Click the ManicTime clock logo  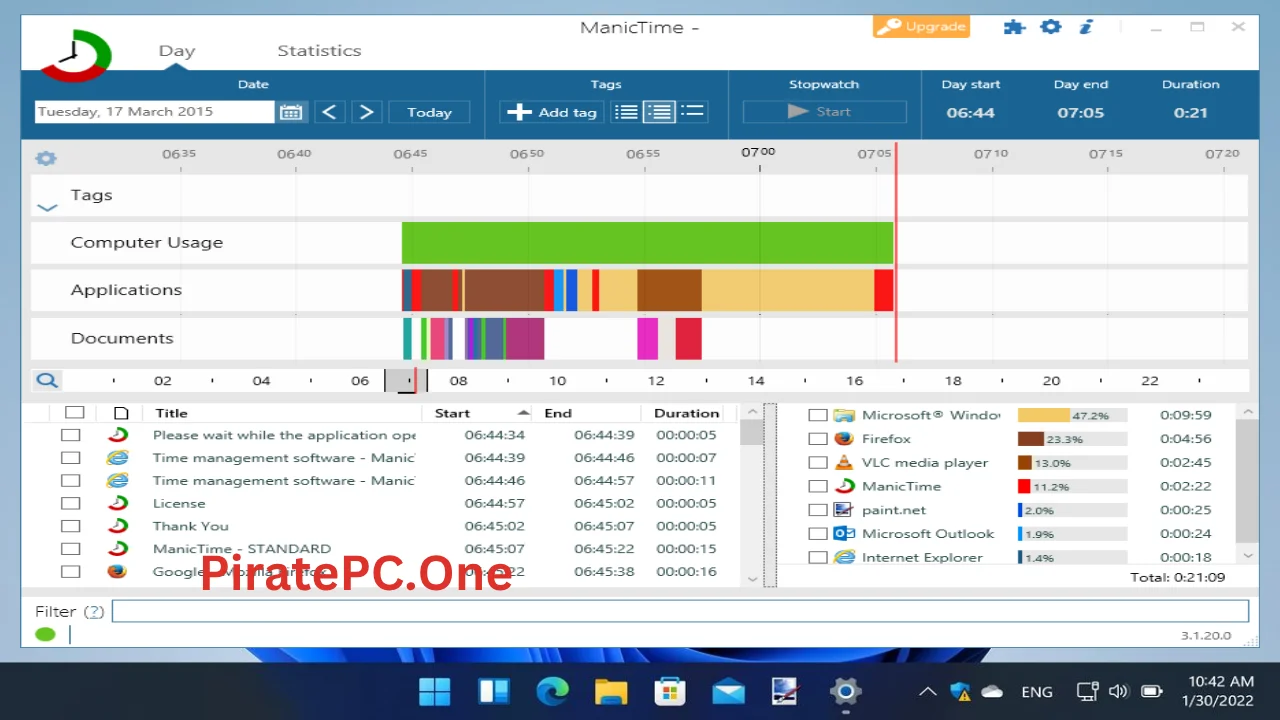76,54
